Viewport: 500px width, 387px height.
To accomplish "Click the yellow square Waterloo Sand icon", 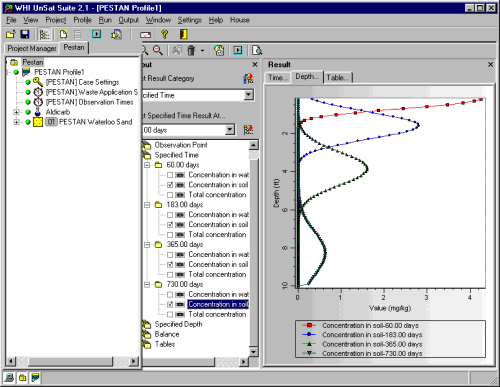I will (x=38, y=122).
